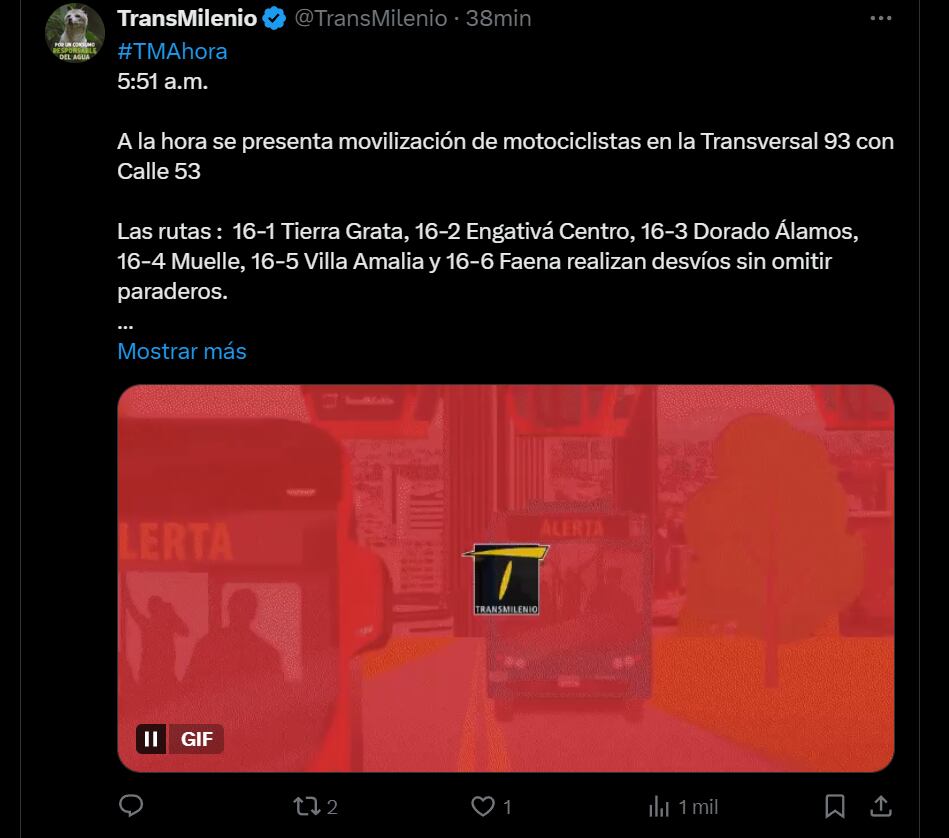
Task: Open the #TMAhora hashtag link
Action: coord(172,51)
